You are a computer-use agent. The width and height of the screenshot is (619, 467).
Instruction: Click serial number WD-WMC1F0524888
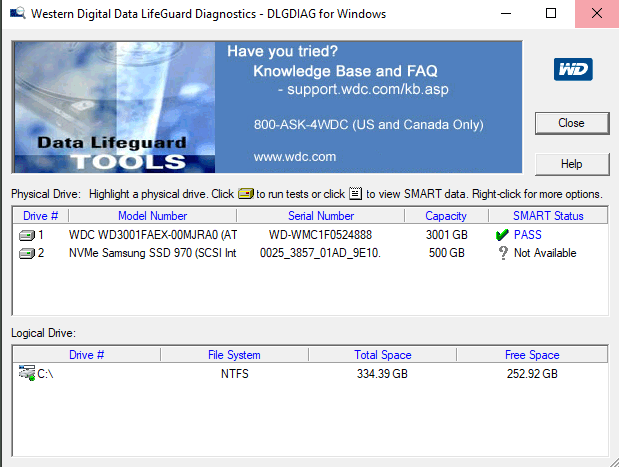[320, 235]
